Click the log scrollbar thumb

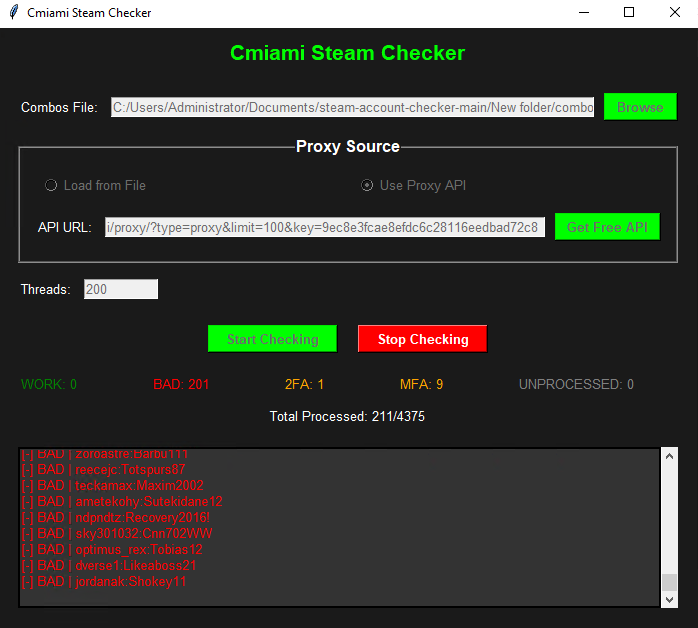pyautogui.click(x=669, y=582)
